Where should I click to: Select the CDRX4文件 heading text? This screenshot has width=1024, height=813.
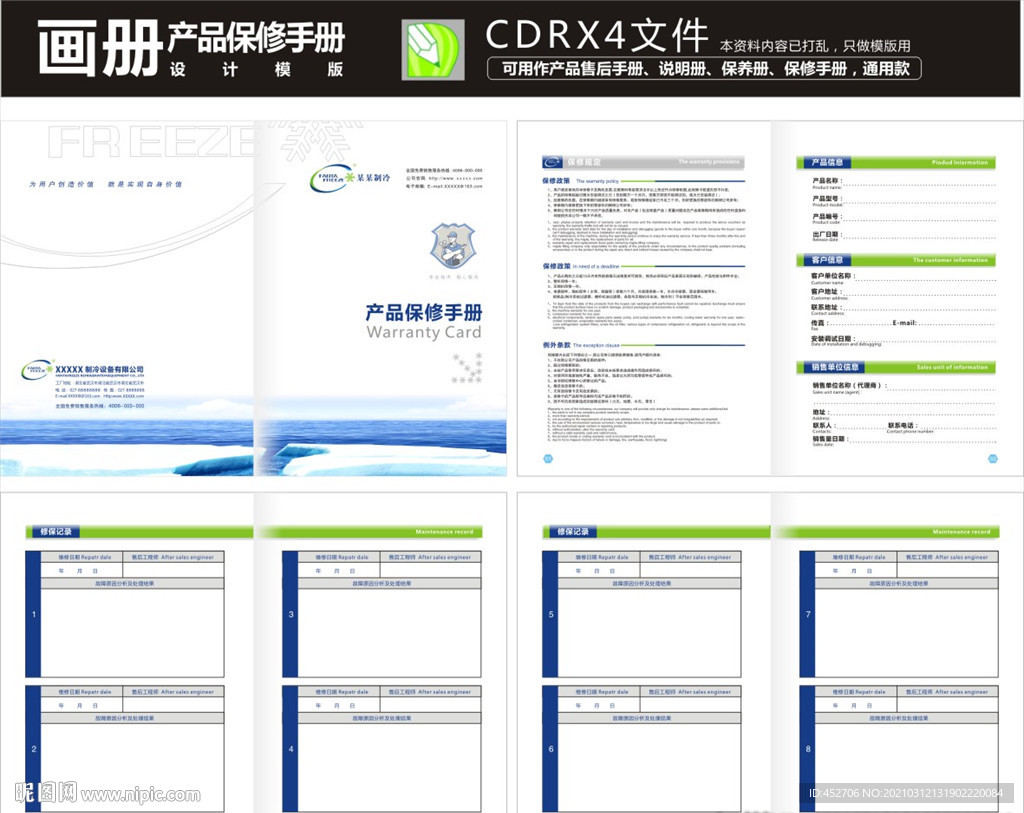(x=596, y=35)
